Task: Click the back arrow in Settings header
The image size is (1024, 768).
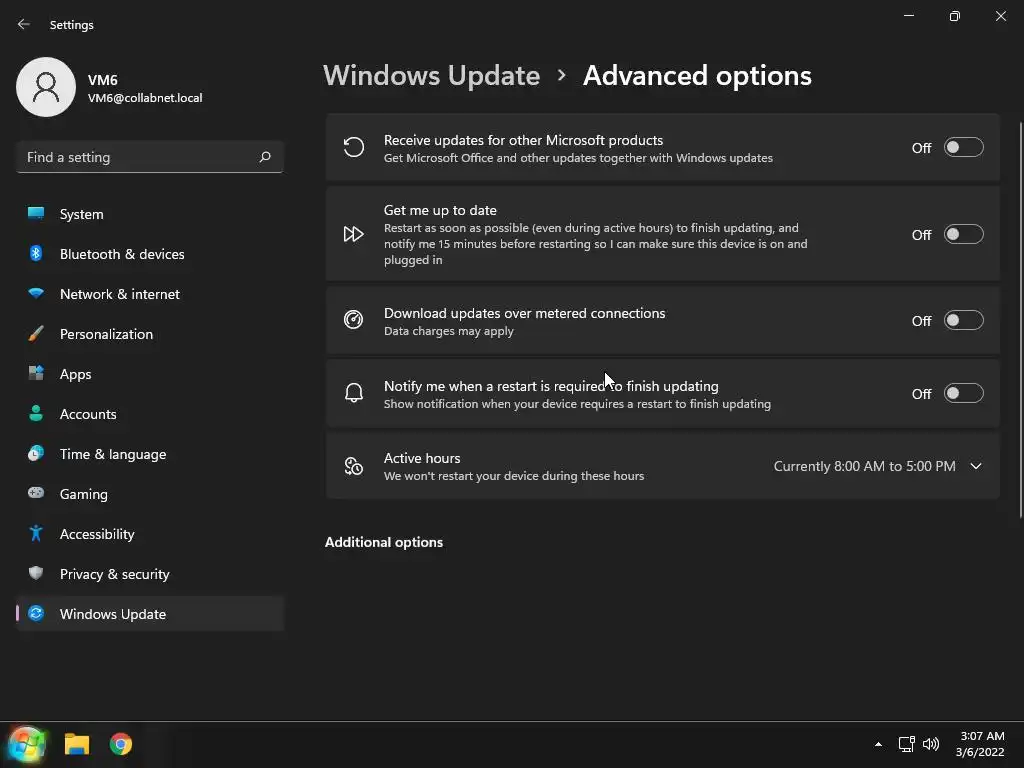Action: 24,24
